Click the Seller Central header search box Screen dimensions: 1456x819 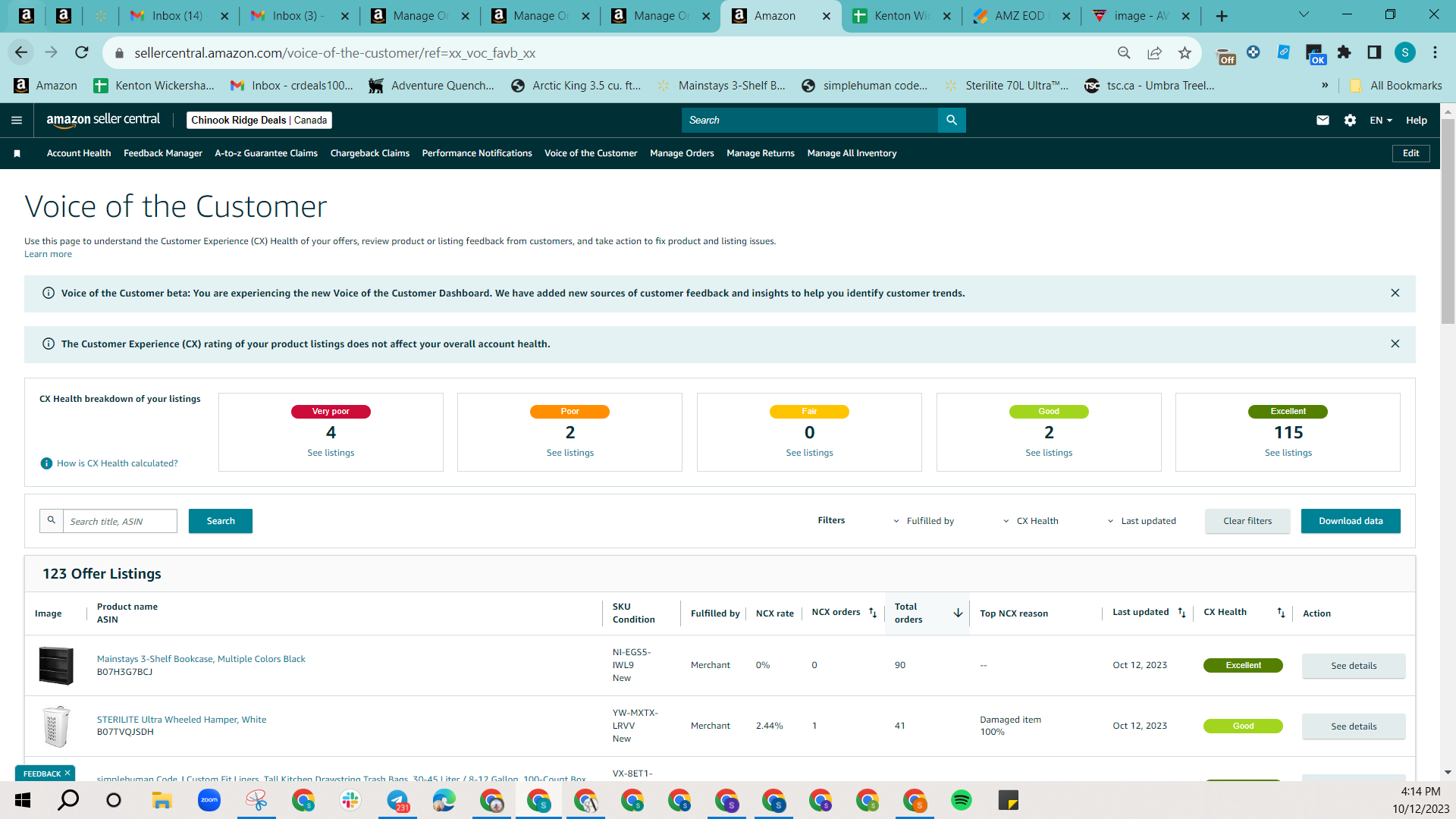tap(810, 120)
